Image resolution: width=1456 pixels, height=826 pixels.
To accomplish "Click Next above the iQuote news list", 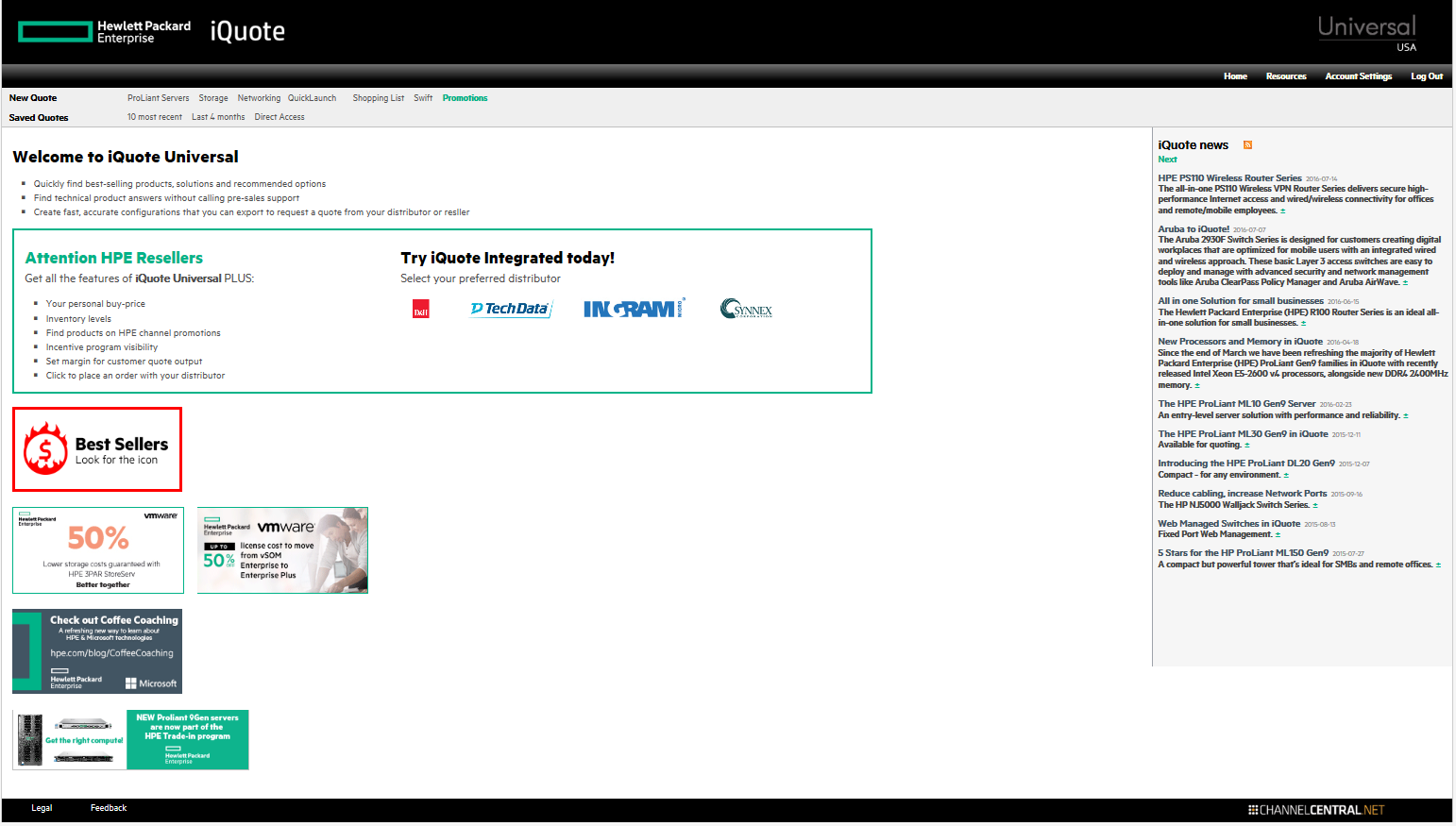I will pos(1167,159).
